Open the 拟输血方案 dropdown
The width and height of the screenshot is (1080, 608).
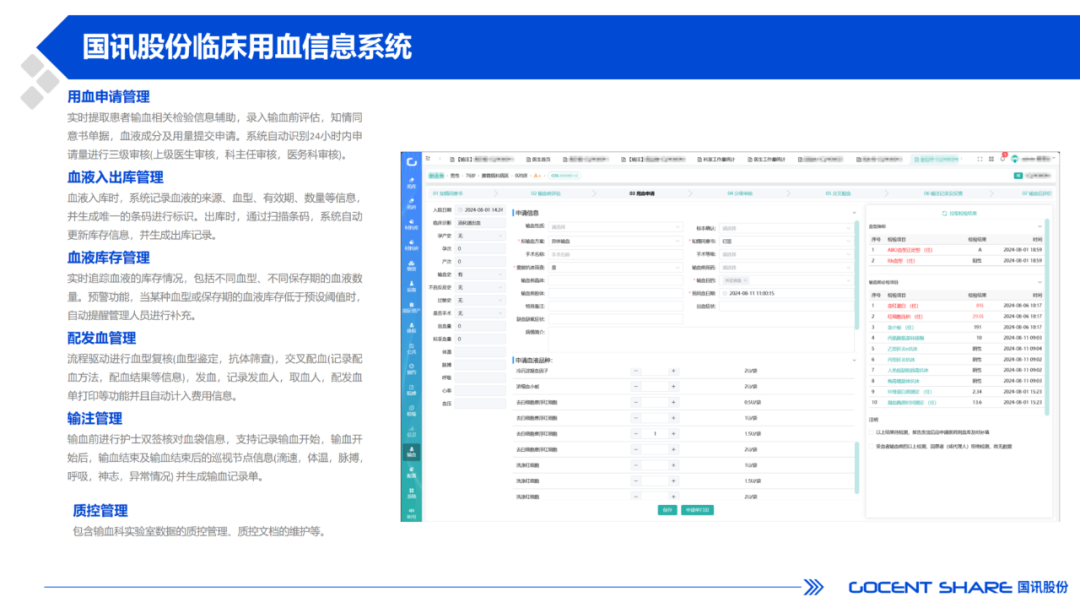(x=614, y=241)
